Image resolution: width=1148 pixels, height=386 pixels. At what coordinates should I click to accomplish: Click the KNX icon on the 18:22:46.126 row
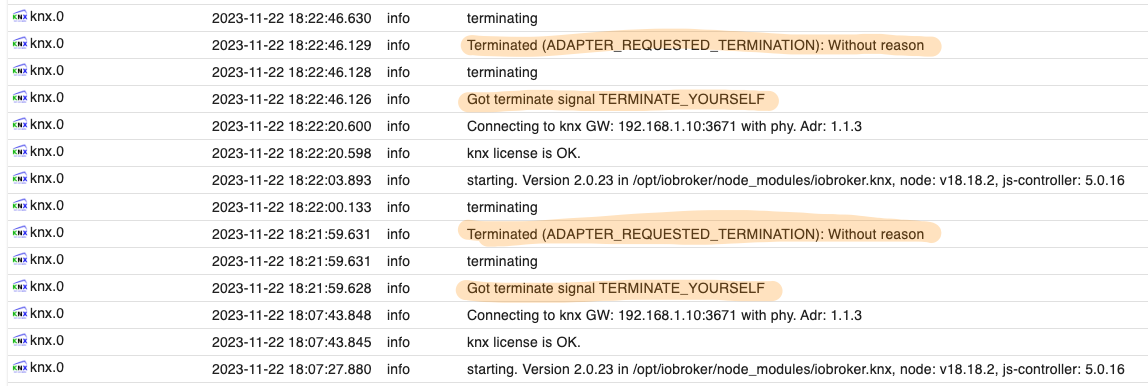coord(20,98)
